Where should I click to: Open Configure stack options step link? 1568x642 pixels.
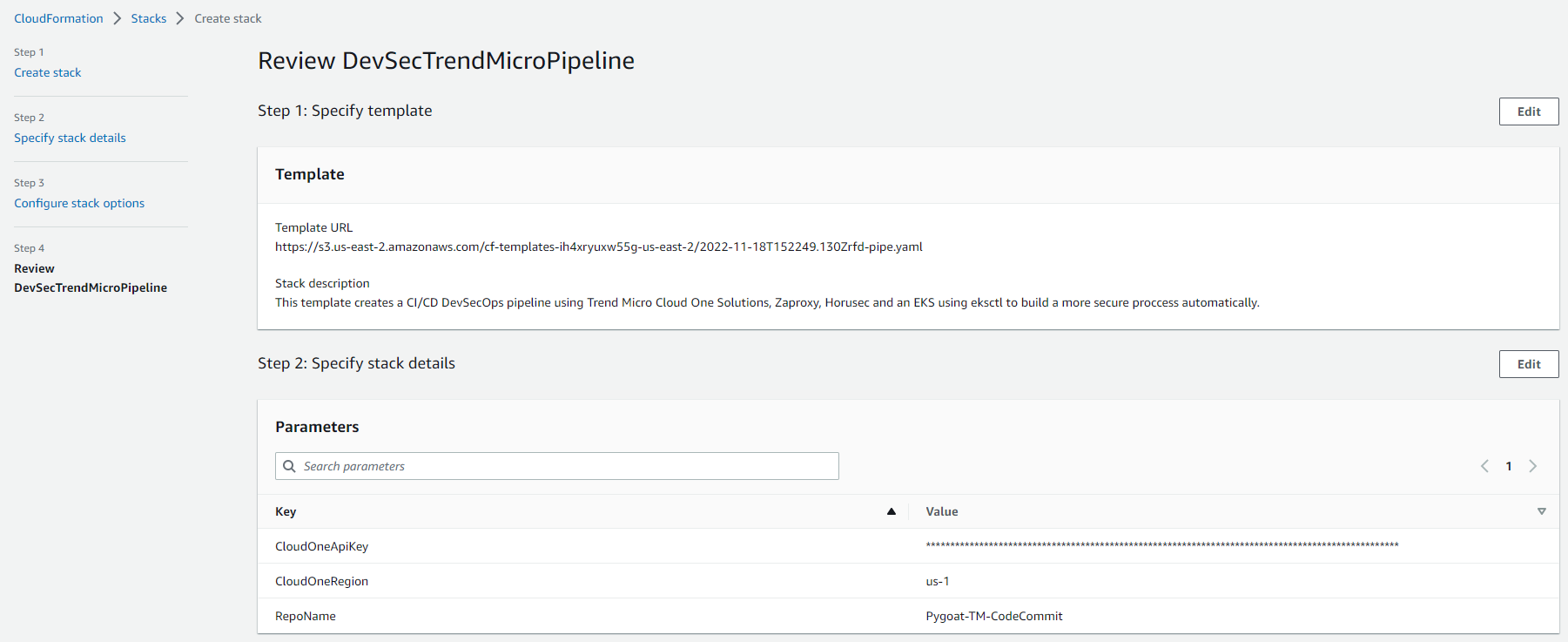(x=79, y=203)
